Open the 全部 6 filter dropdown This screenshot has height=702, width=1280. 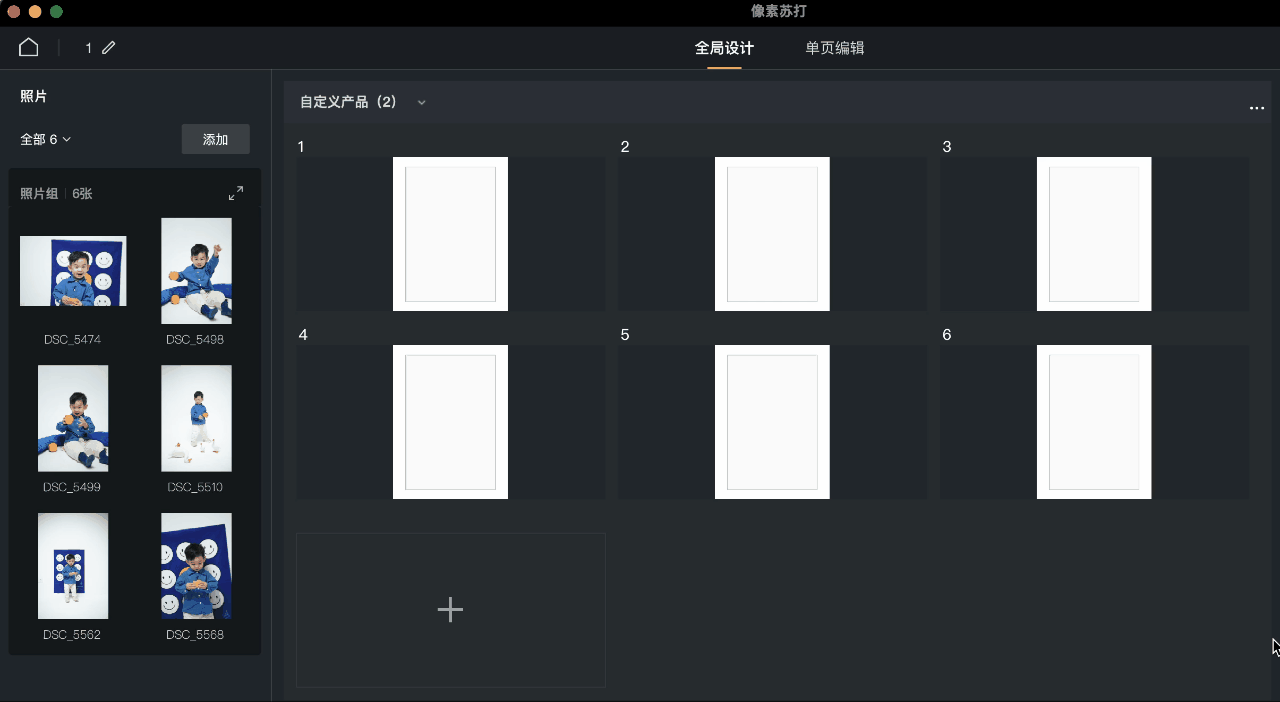tap(44, 139)
